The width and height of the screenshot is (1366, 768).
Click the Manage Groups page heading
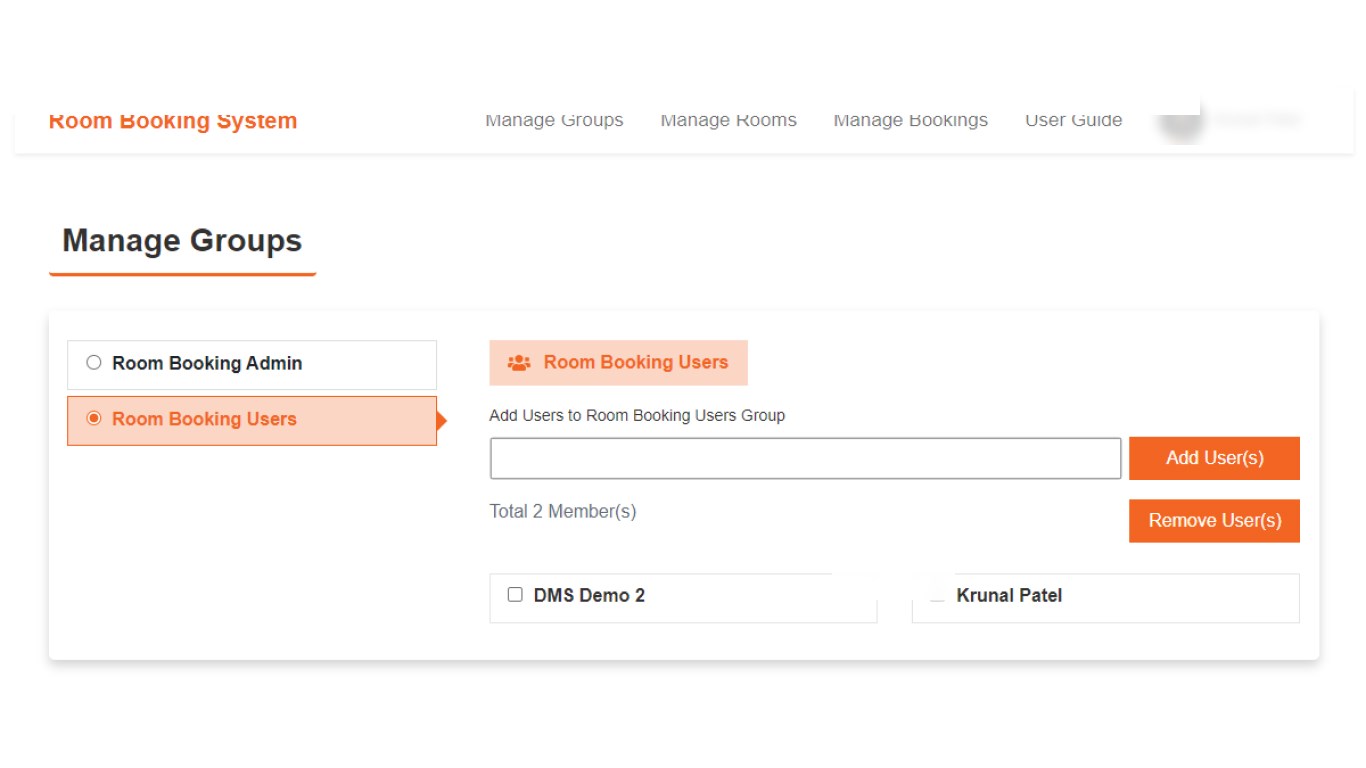182,241
